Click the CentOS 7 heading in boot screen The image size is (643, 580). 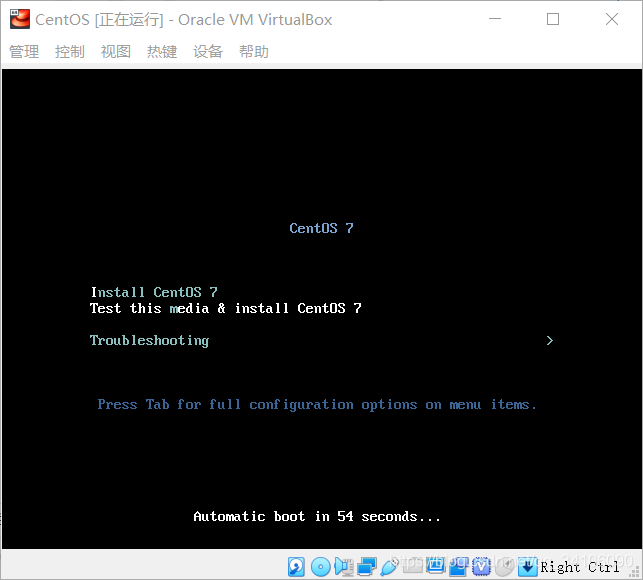pos(321,228)
